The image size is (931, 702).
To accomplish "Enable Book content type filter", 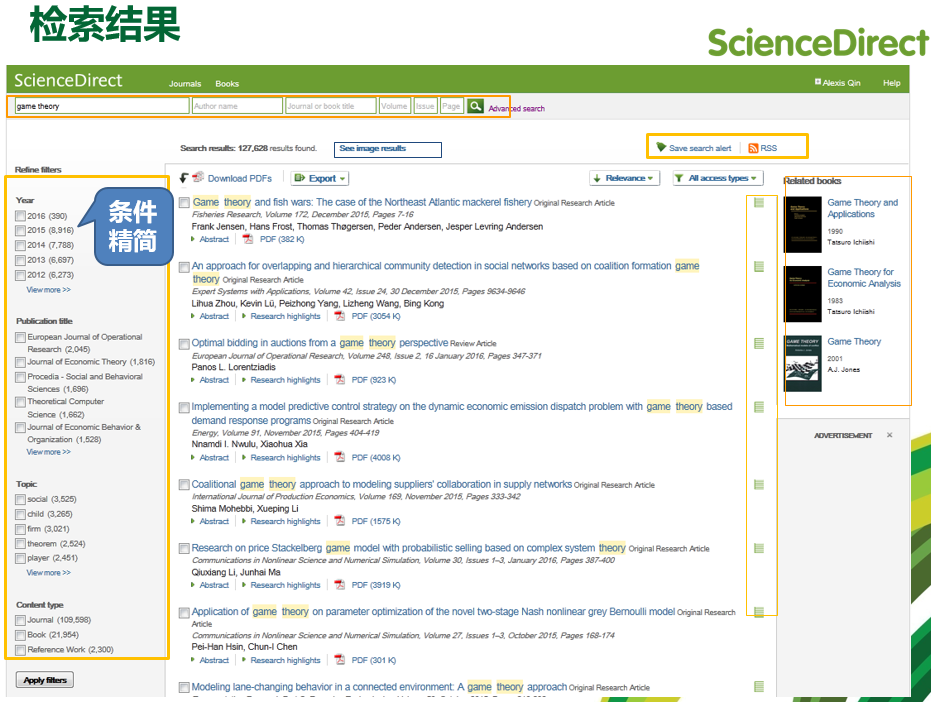I will 21,635.
